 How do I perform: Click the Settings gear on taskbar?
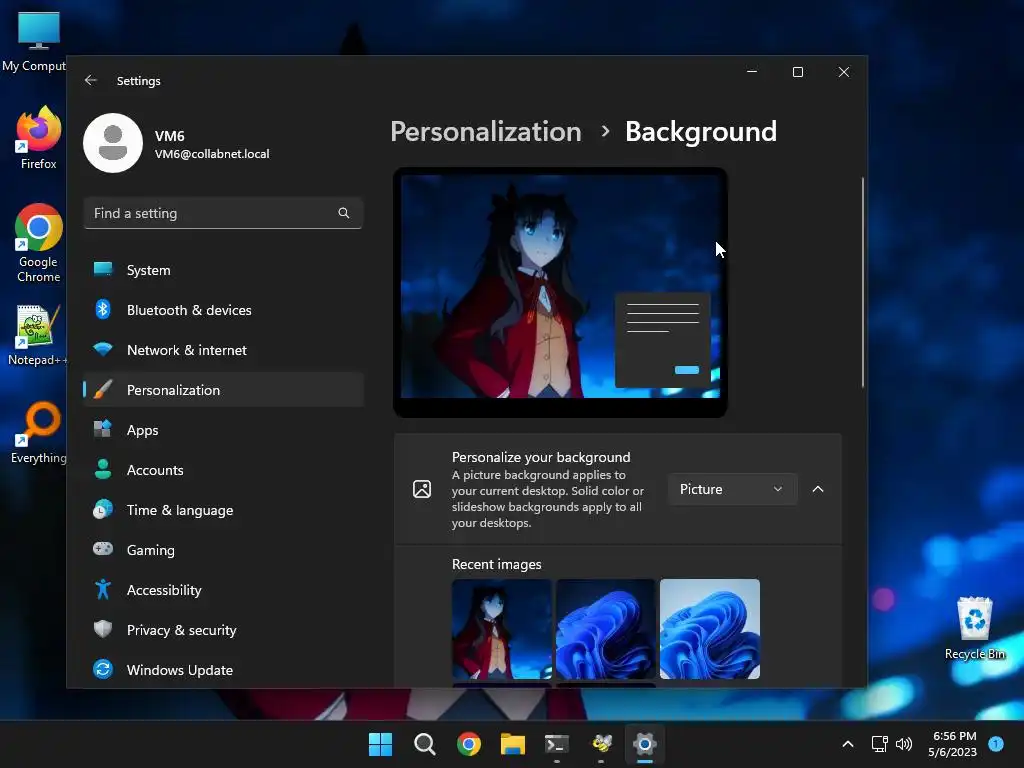tap(645, 744)
